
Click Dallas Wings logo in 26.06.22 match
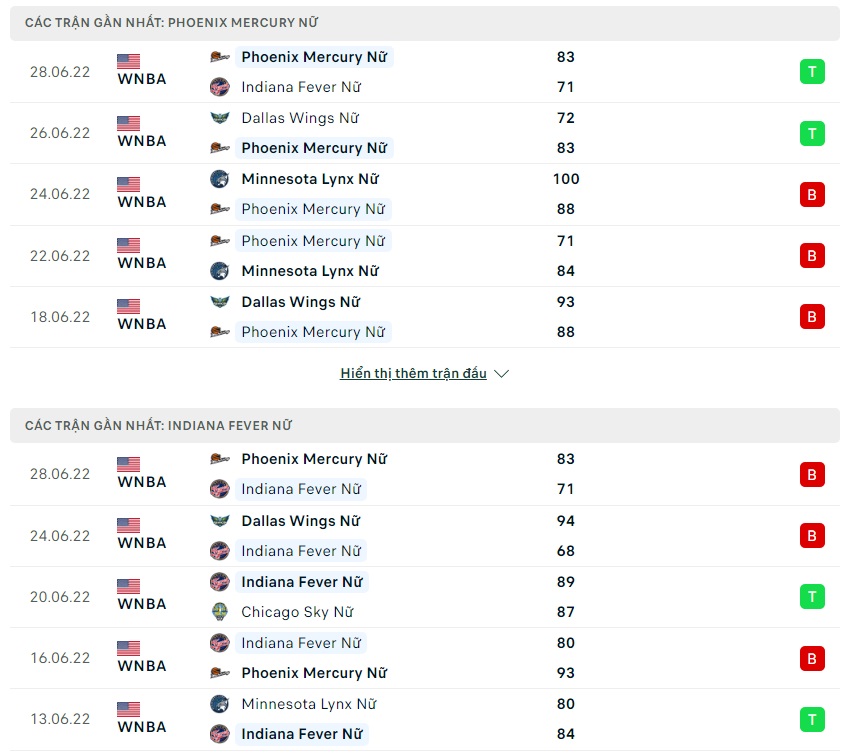tap(219, 118)
